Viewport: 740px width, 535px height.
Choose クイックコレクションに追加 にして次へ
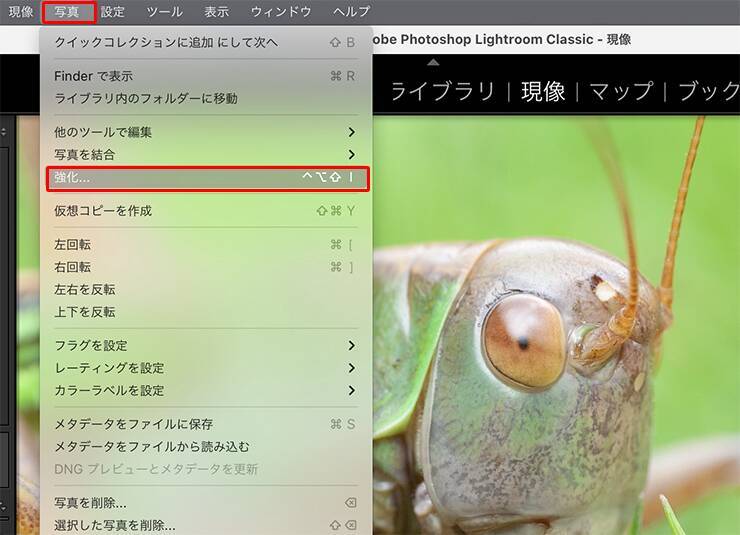click(206, 42)
